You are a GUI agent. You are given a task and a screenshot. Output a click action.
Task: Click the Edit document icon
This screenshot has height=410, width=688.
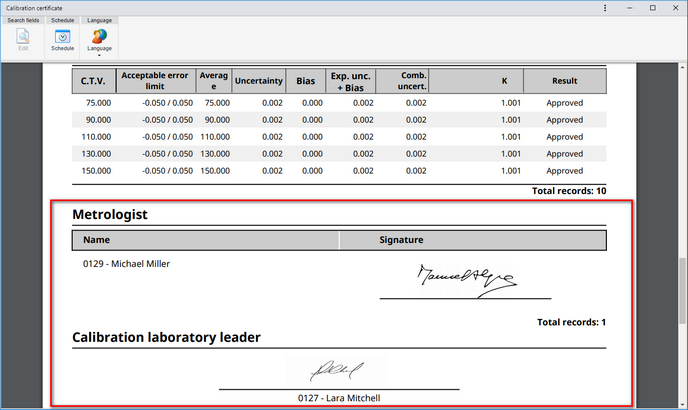click(23, 36)
